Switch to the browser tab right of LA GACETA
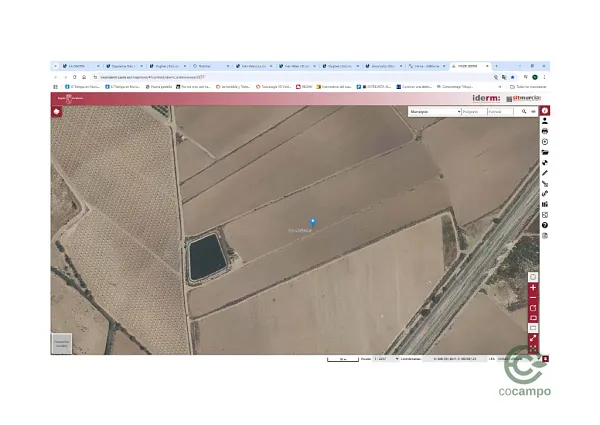This screenshot has width=600, height=425. click(x=124, y=66)
